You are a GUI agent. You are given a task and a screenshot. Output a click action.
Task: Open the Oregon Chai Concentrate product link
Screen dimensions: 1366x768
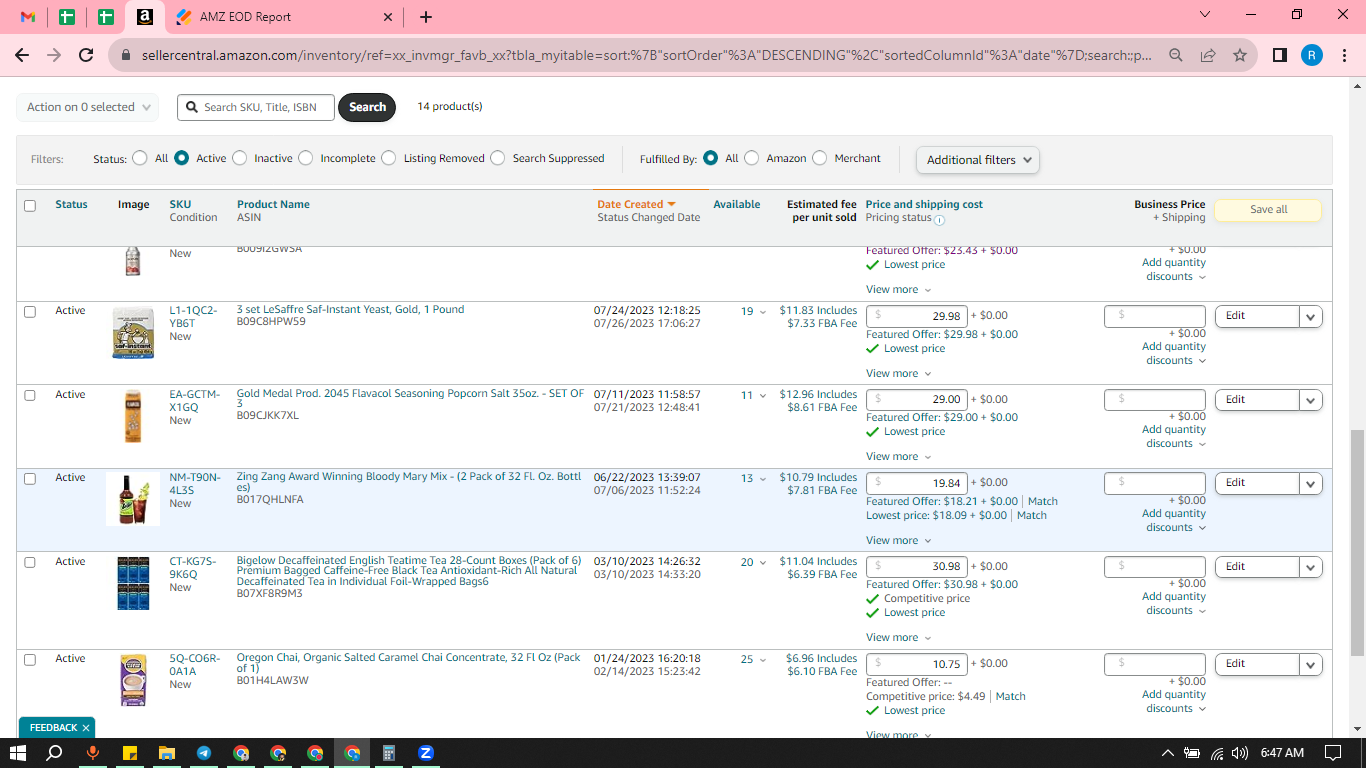pos(408,663)
